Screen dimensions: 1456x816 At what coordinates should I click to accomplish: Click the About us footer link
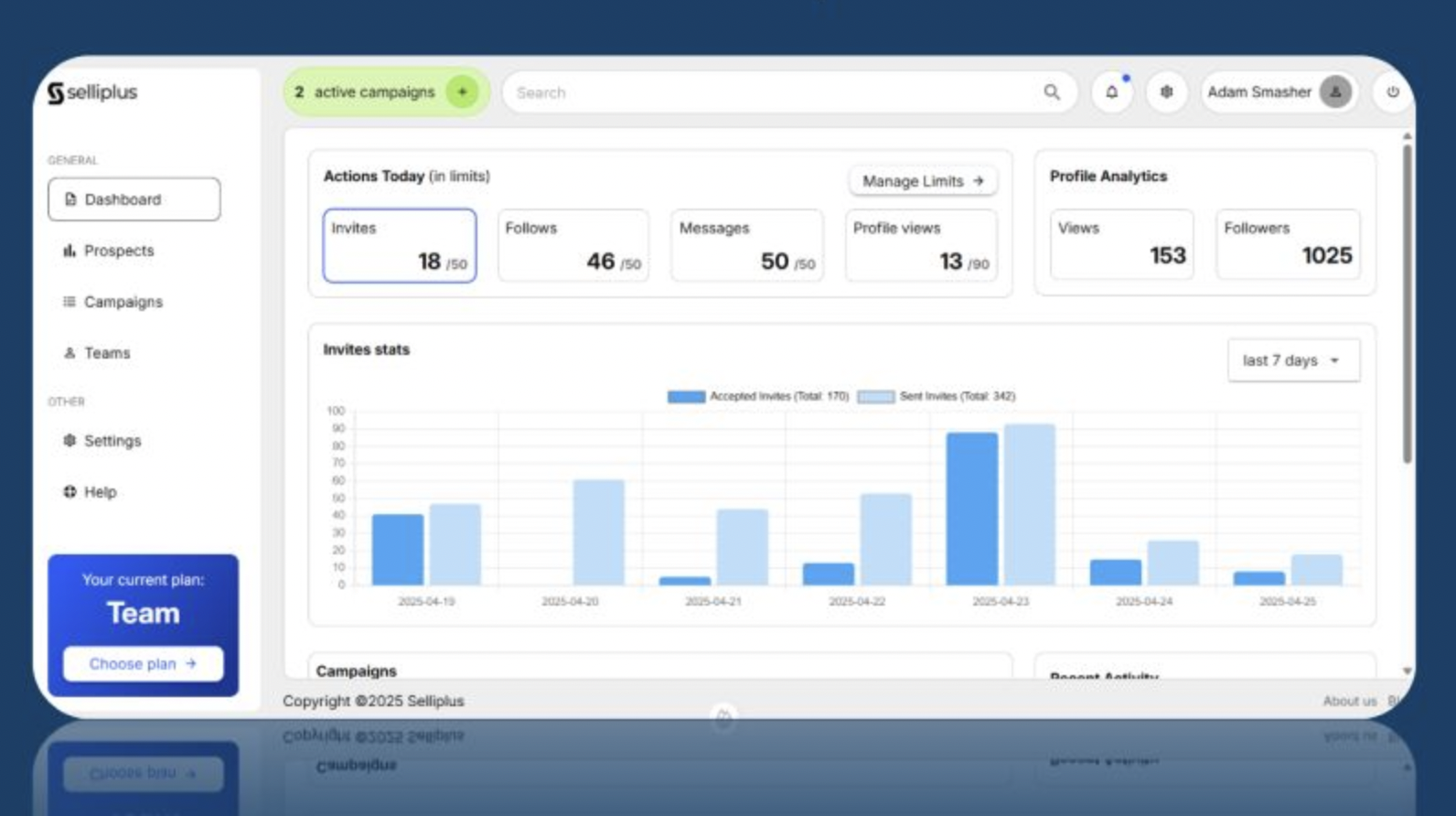click(1349, 701)
